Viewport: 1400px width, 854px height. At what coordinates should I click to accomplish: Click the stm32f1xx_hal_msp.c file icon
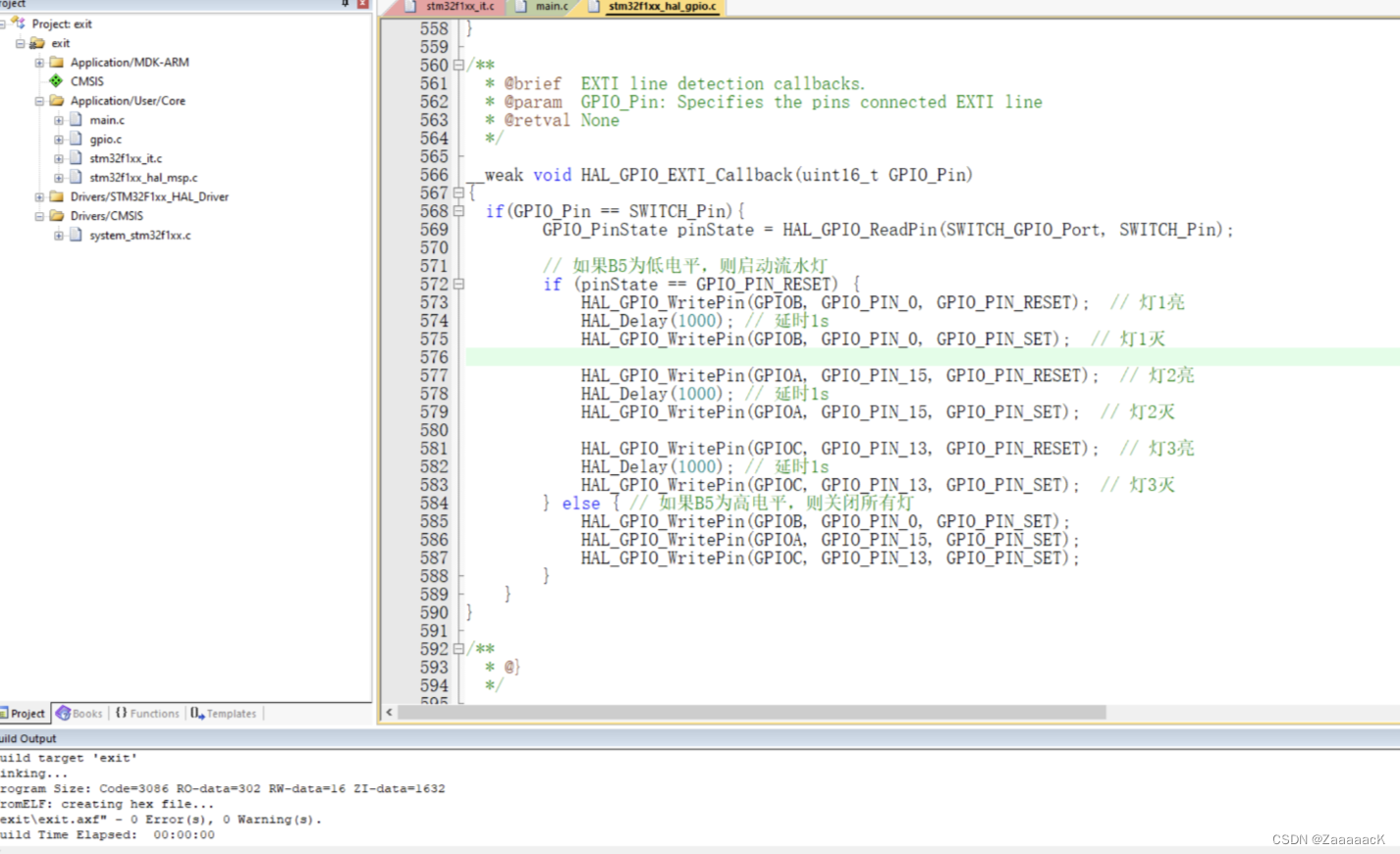tap(76, 178)
